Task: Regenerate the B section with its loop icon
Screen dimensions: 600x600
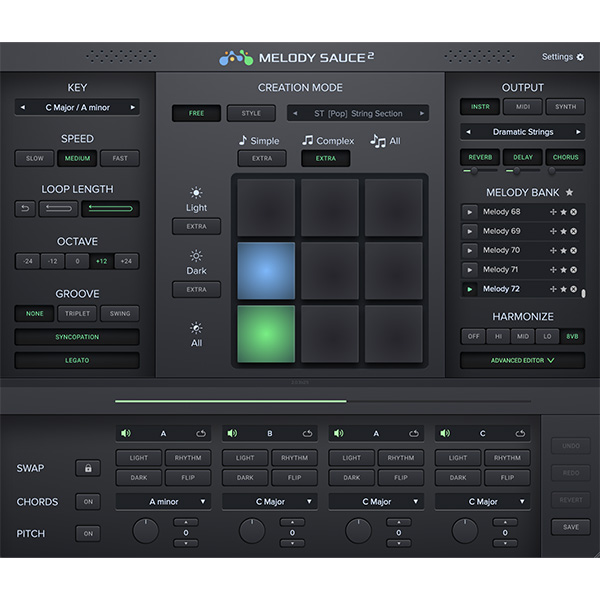Action: 307,434
